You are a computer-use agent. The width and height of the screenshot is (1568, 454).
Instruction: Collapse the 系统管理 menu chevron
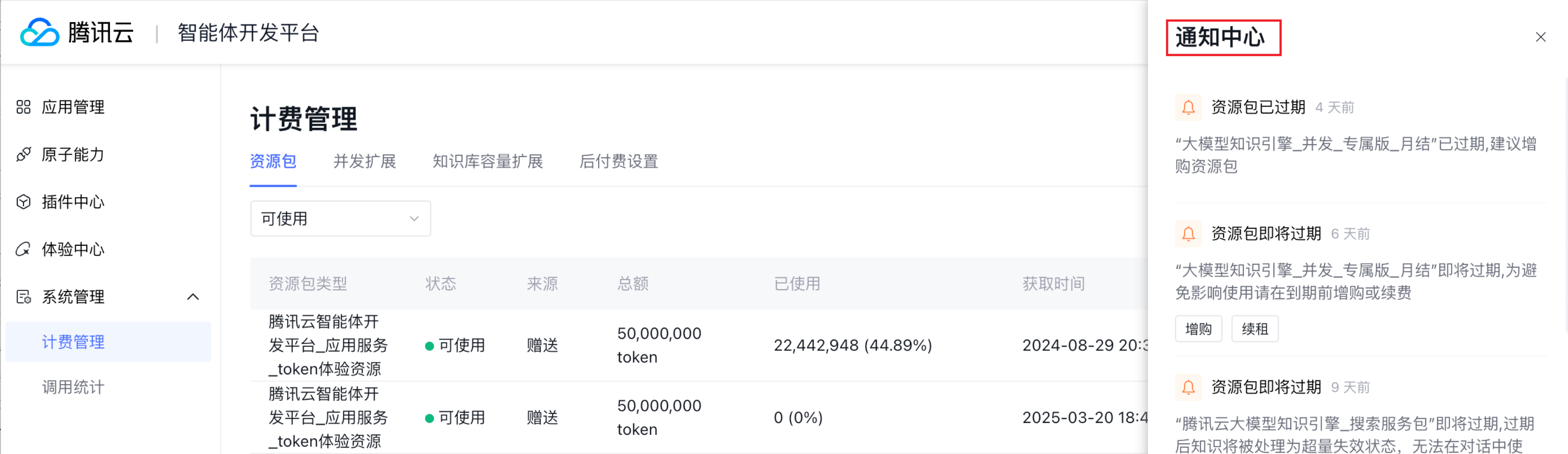pos(193,297)
